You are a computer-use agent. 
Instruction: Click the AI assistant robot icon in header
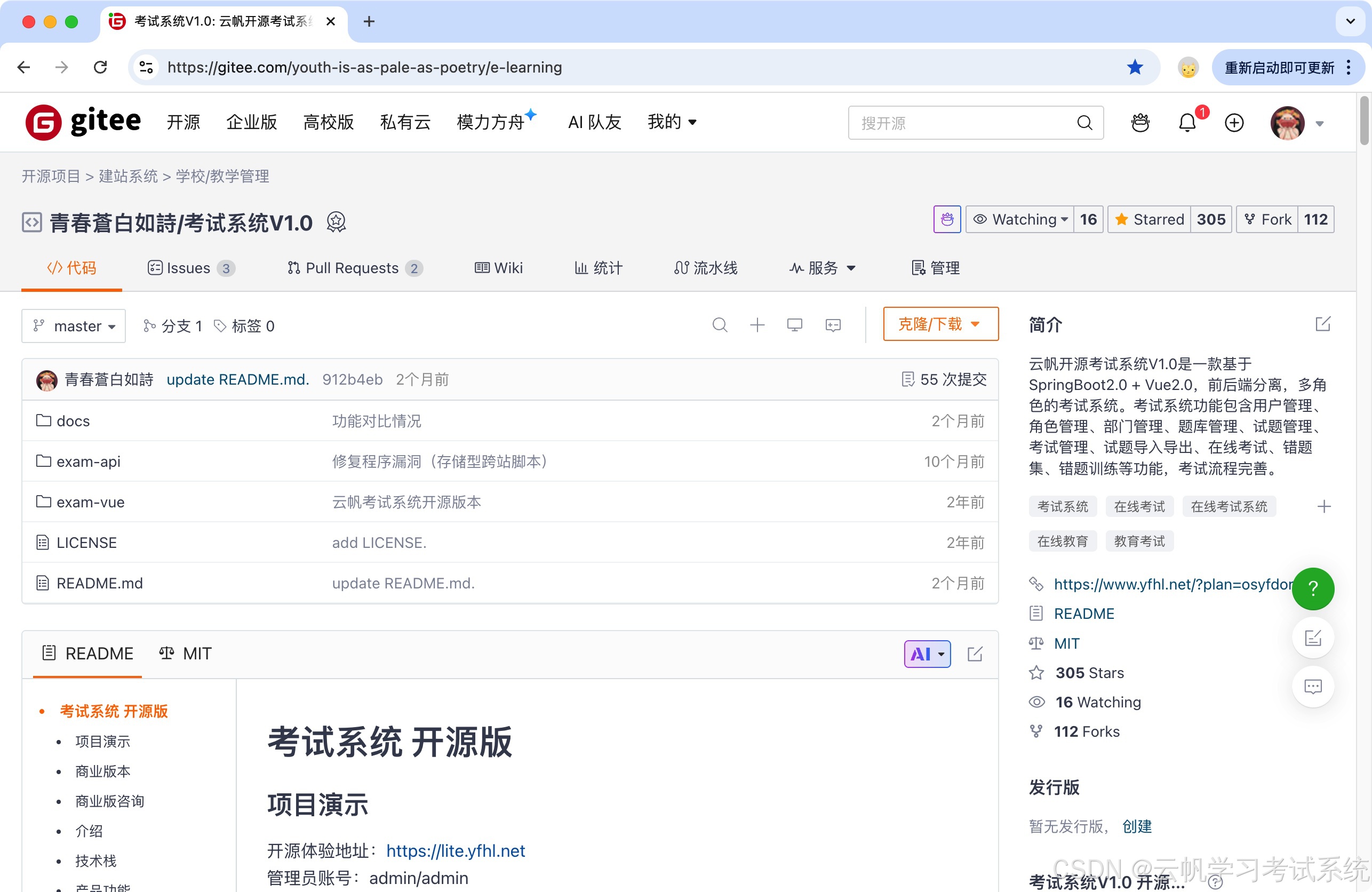click(1139, 123)
